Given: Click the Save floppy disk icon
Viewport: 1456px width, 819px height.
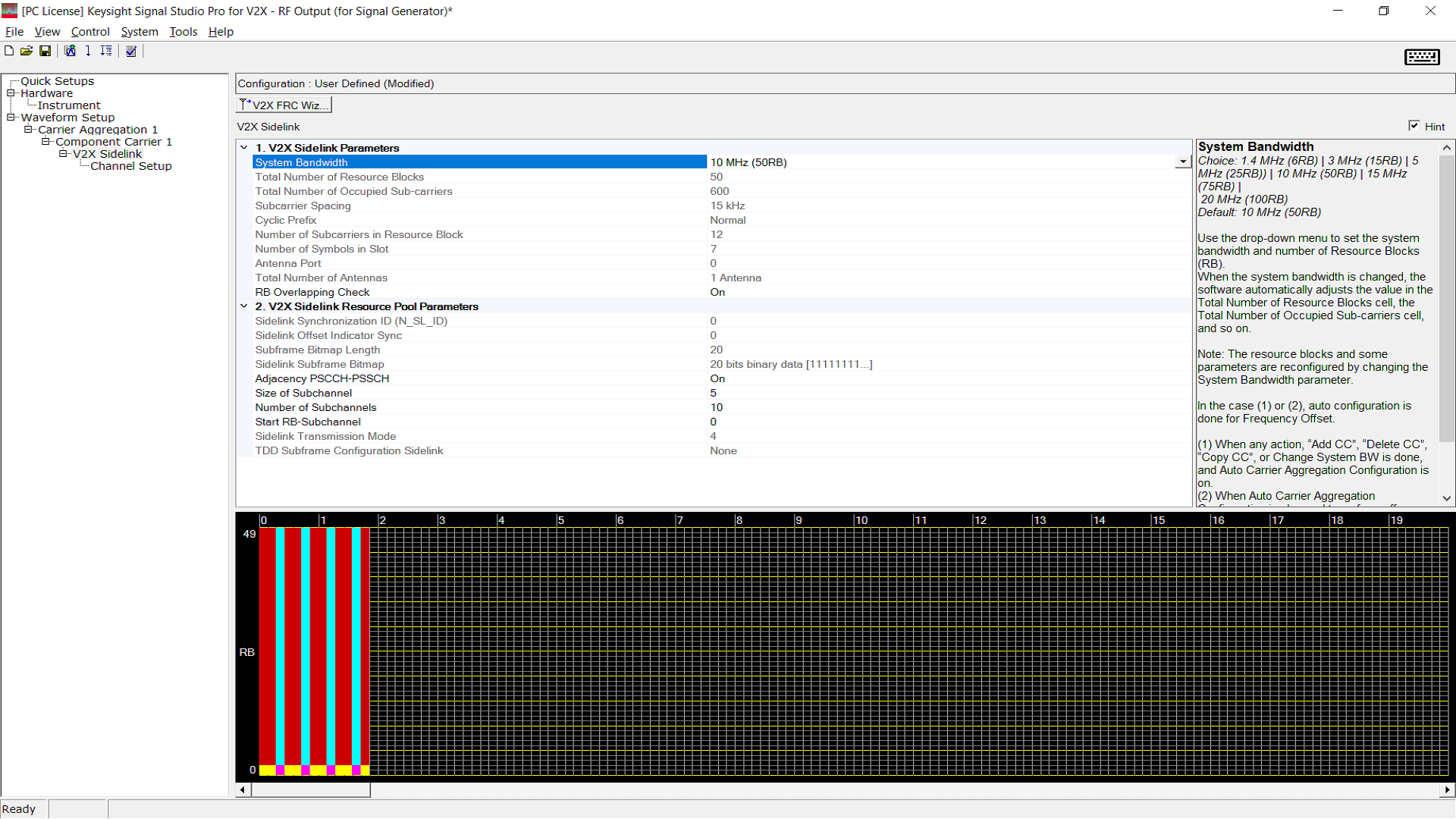Looking at the screenshot, I should point(45,51).
